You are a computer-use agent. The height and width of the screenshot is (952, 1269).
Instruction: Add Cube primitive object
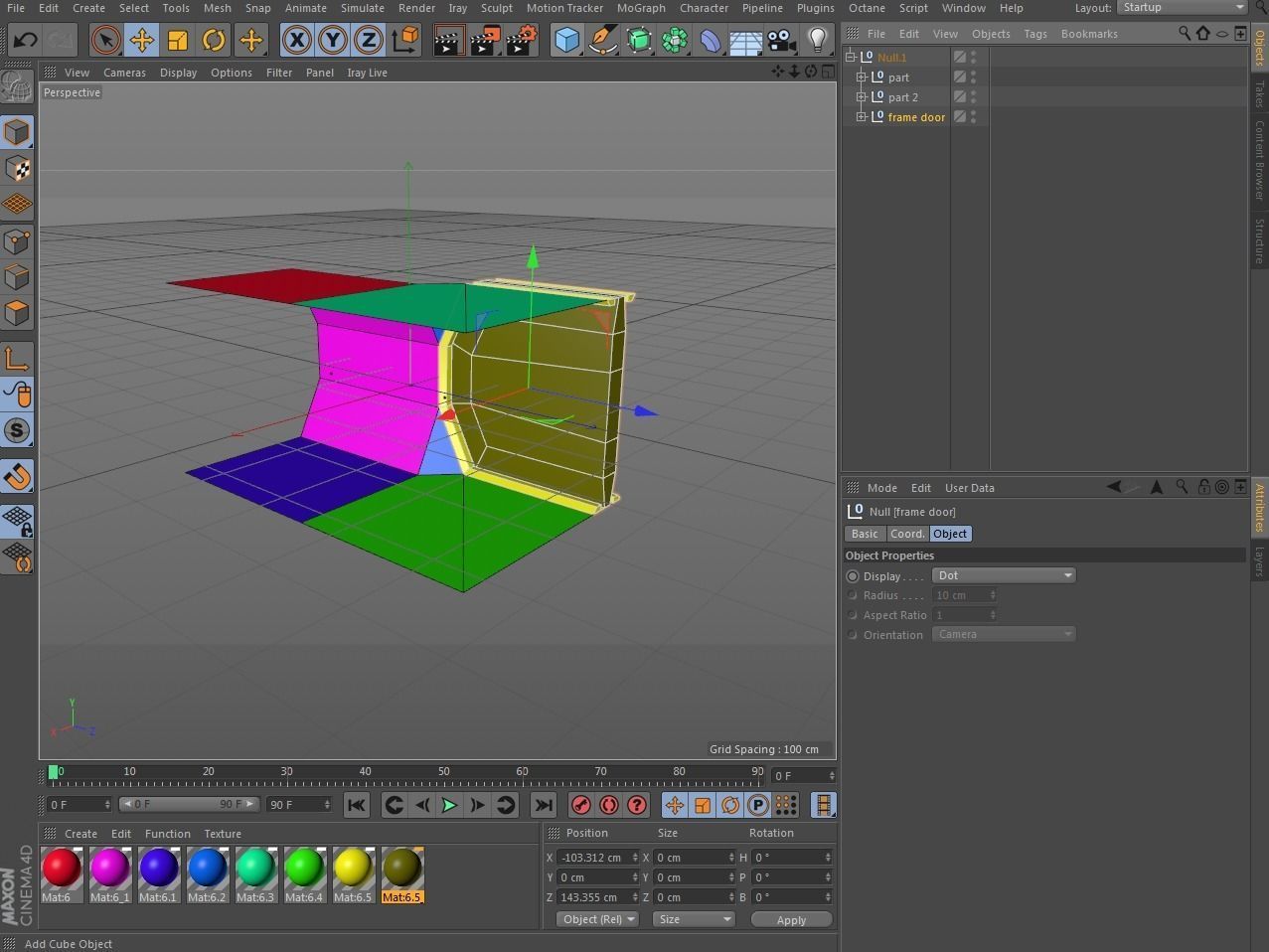point(566,40)
